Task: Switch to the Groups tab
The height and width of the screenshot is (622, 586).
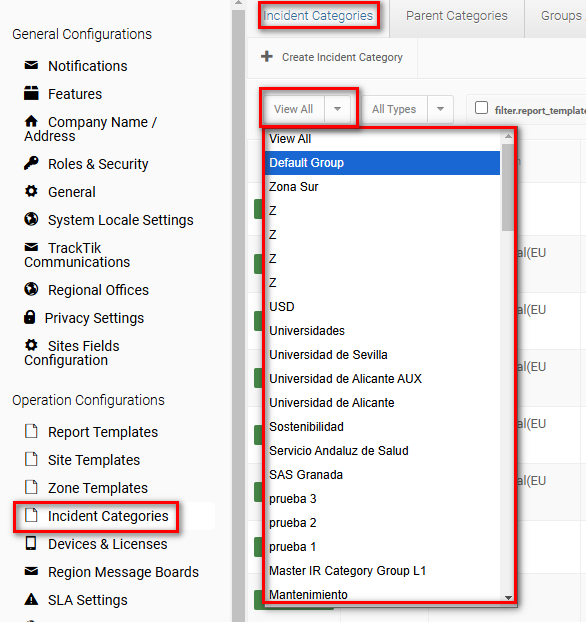Action: click(561, 16)
